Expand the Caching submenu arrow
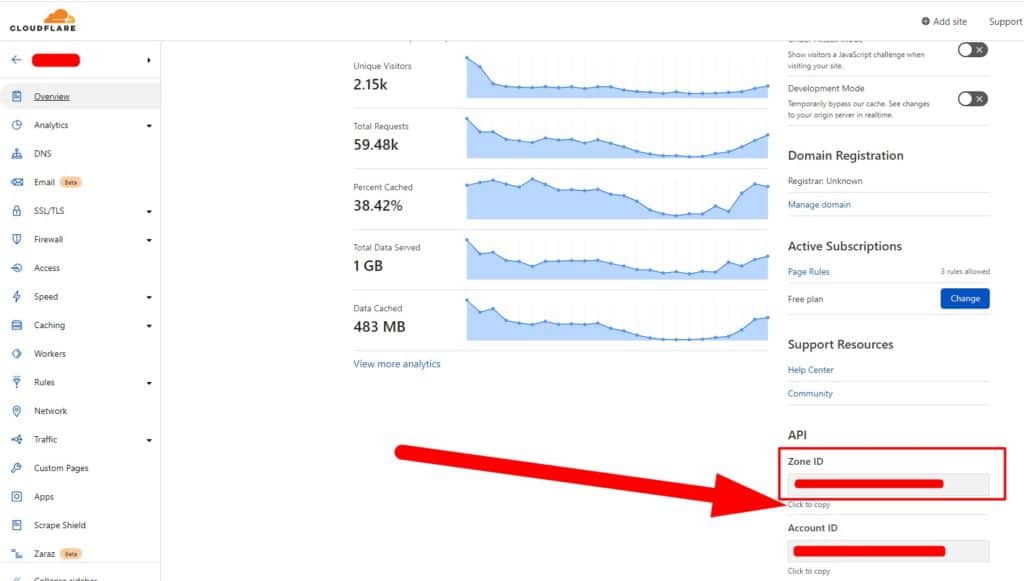This screenshot has height=581, width=1024. tap(149, 326)
